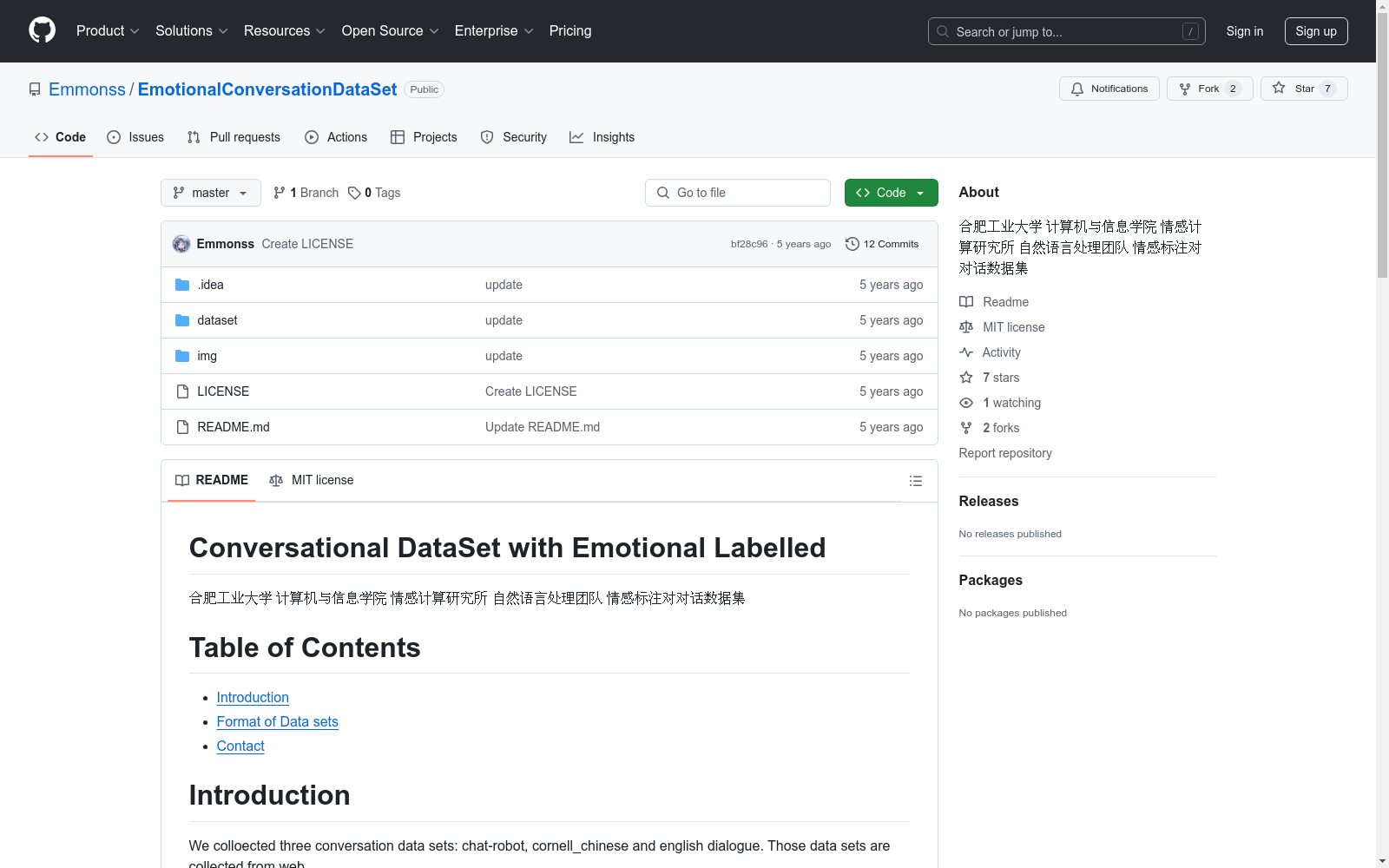This screenshot has height=868, width=1389.
Task: Open the Insights tab
Action: click(602, 137)
